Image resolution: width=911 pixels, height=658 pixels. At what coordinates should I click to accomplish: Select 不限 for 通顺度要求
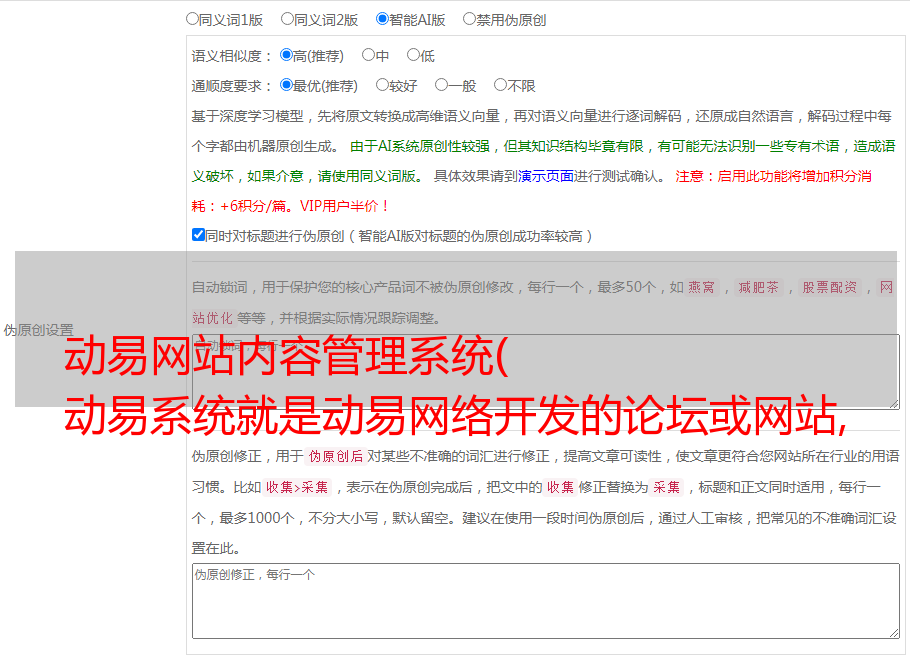coord(500,85)
